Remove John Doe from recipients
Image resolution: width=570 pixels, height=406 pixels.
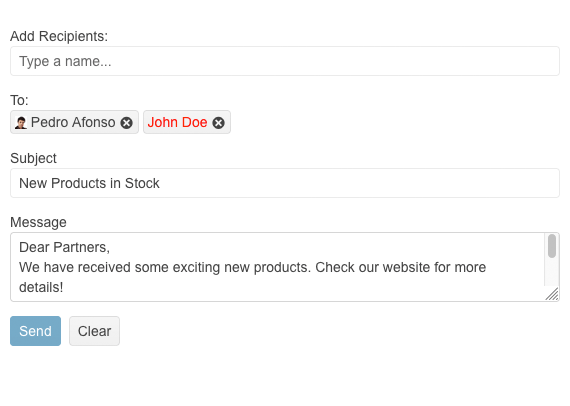click(218, 123)
